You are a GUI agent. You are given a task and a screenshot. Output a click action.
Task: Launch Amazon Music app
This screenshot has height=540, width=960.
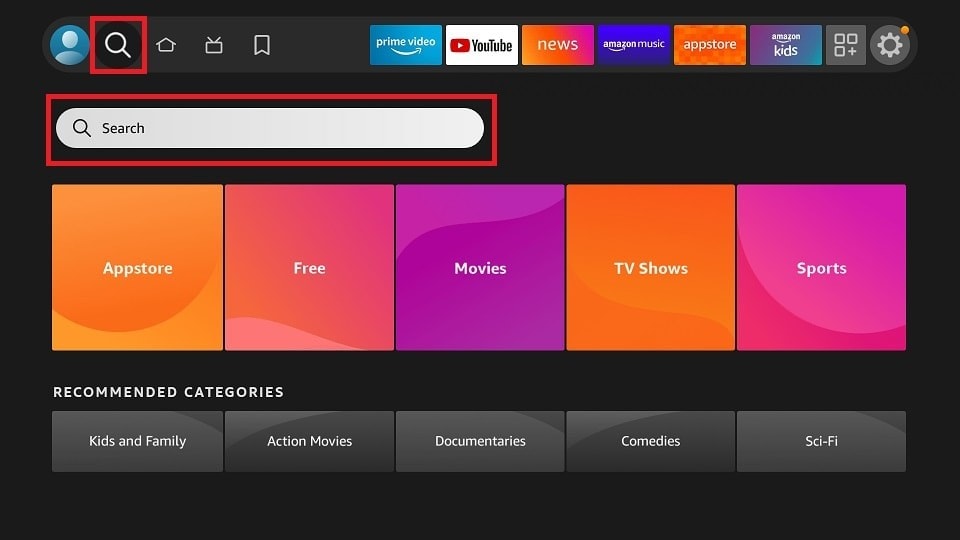[634, 45]
